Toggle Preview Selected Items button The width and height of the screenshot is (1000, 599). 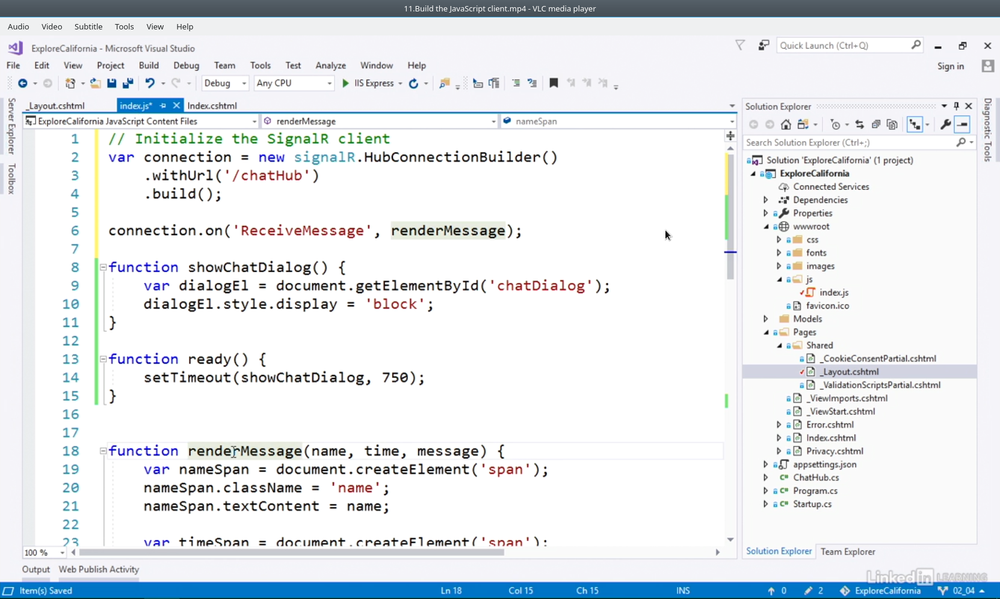coord(962,124)
